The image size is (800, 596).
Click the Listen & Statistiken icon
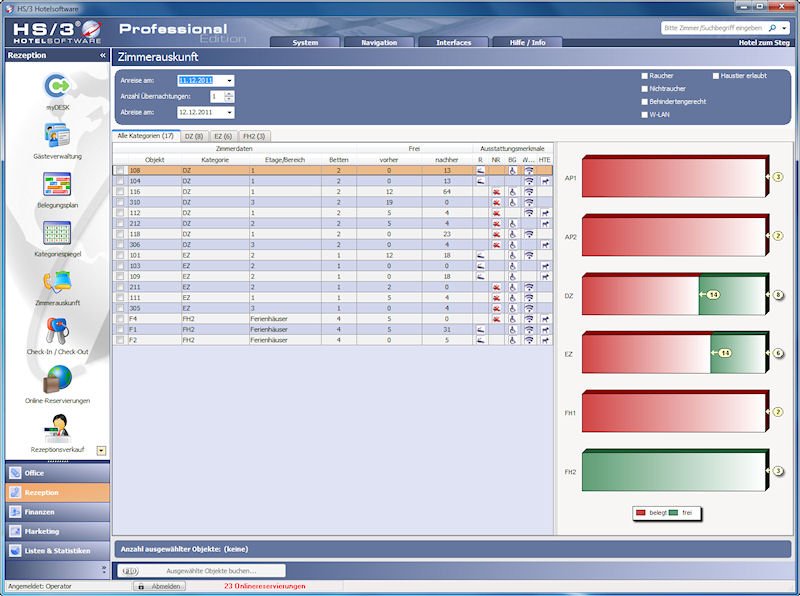tap(15, 551)
